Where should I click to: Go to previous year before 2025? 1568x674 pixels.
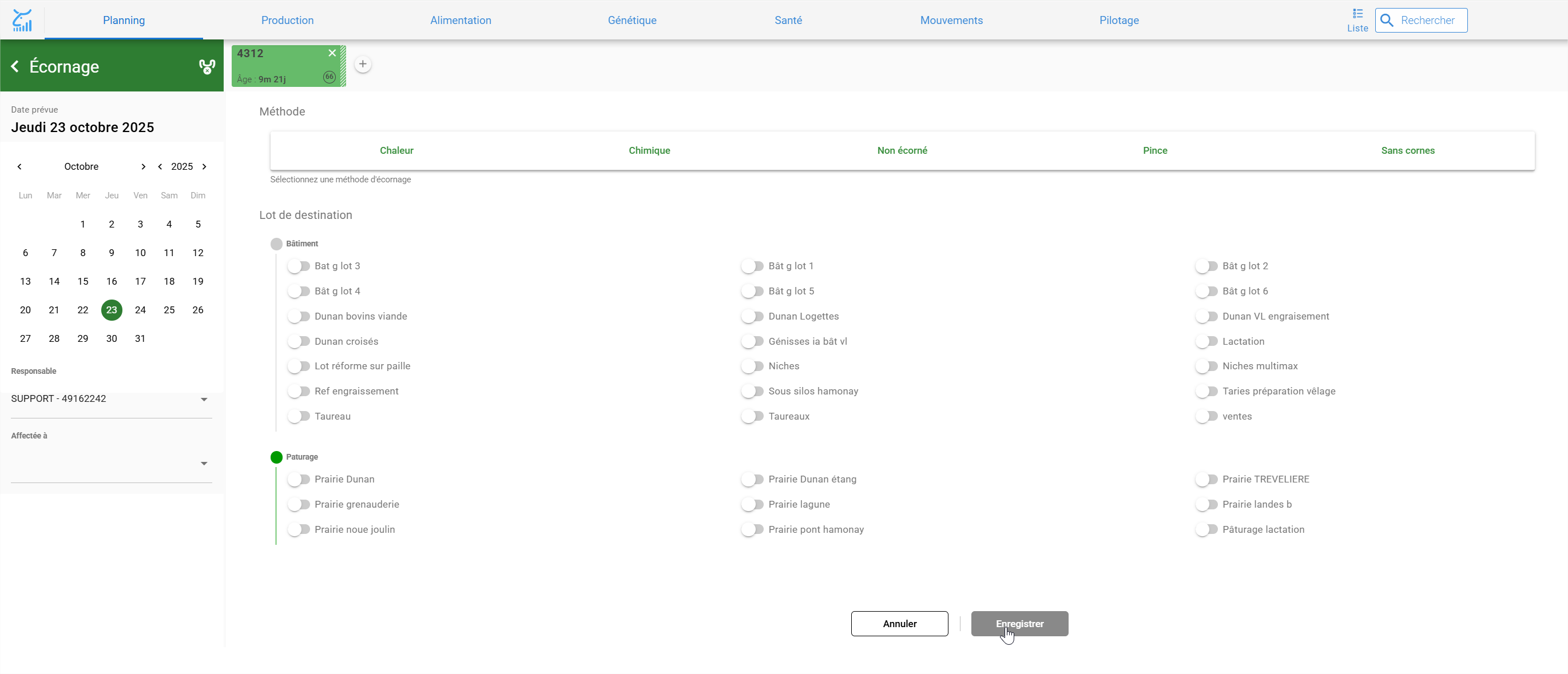pos(160,167)
